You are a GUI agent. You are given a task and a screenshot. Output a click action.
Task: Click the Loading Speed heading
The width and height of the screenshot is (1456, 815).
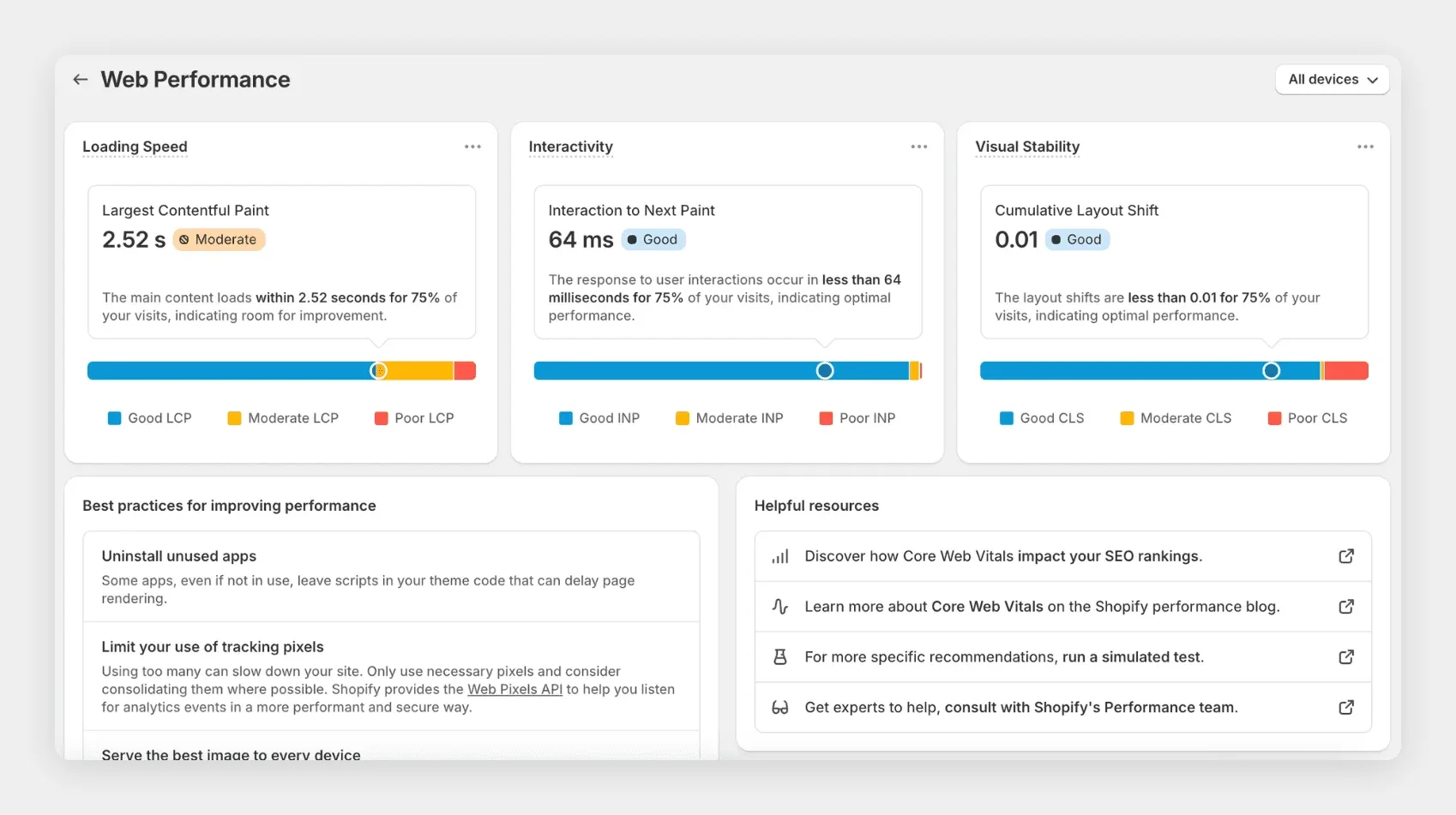[x=135, y=147]
